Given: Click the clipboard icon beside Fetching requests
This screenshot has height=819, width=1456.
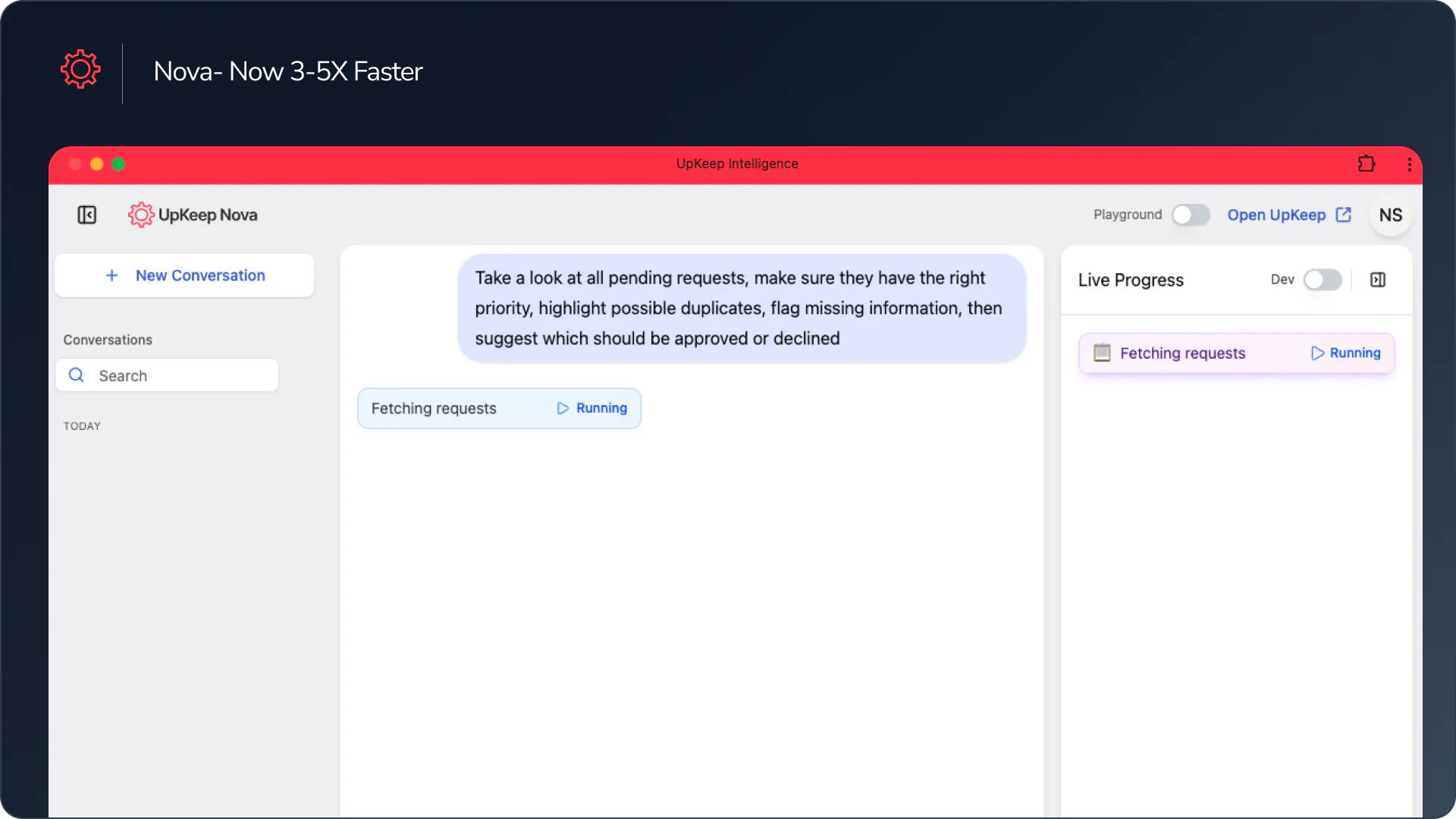Looking at the screenshot, I should (1101, 353).
